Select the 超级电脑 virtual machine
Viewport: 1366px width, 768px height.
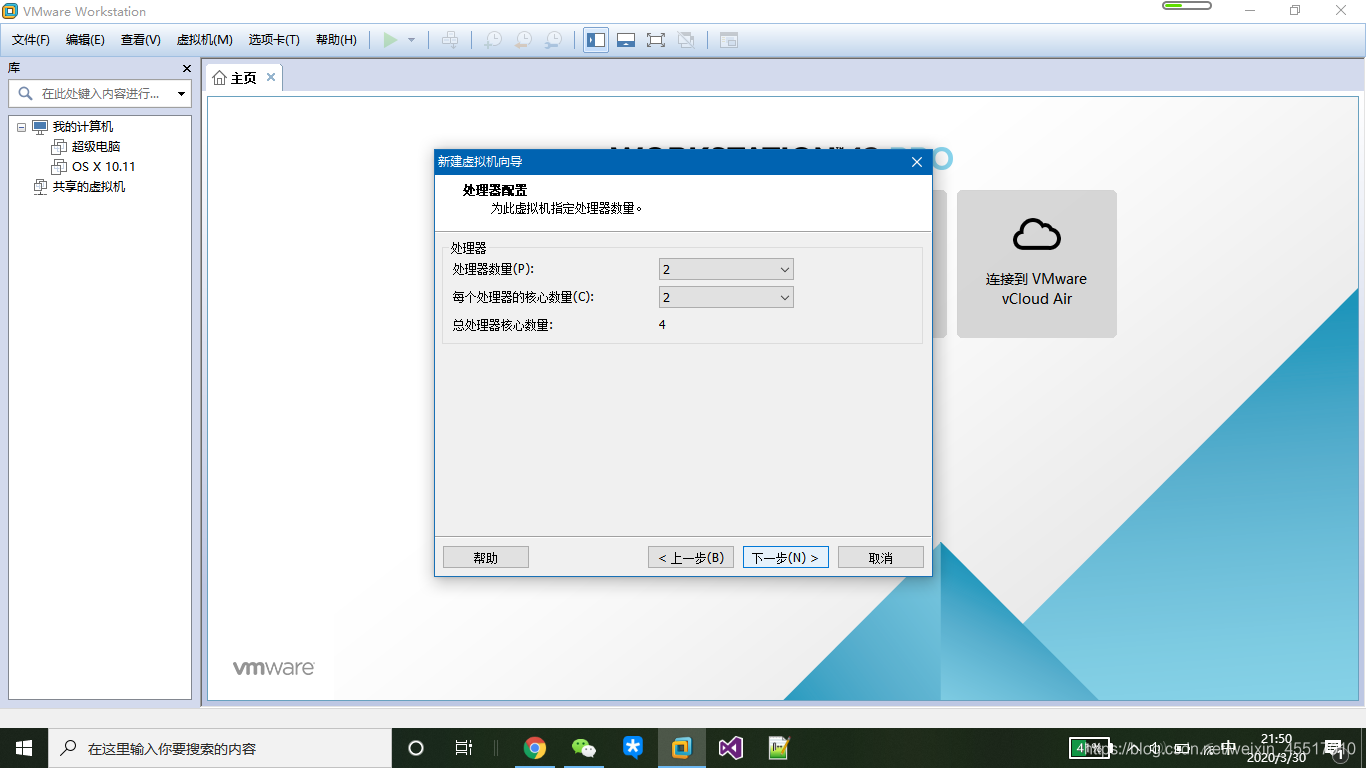(96, 147)
